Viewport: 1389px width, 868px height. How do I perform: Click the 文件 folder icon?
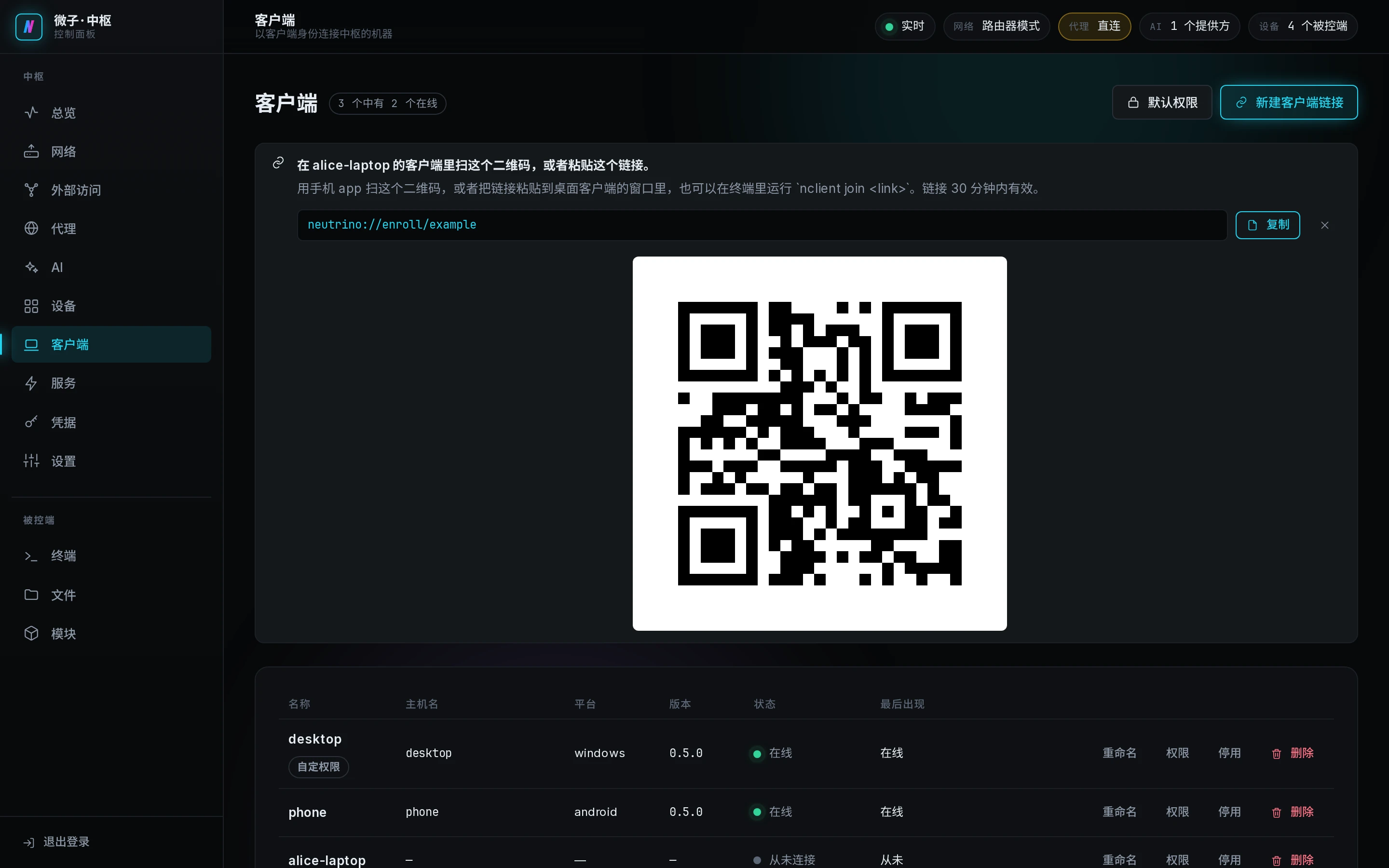[31, 595]
